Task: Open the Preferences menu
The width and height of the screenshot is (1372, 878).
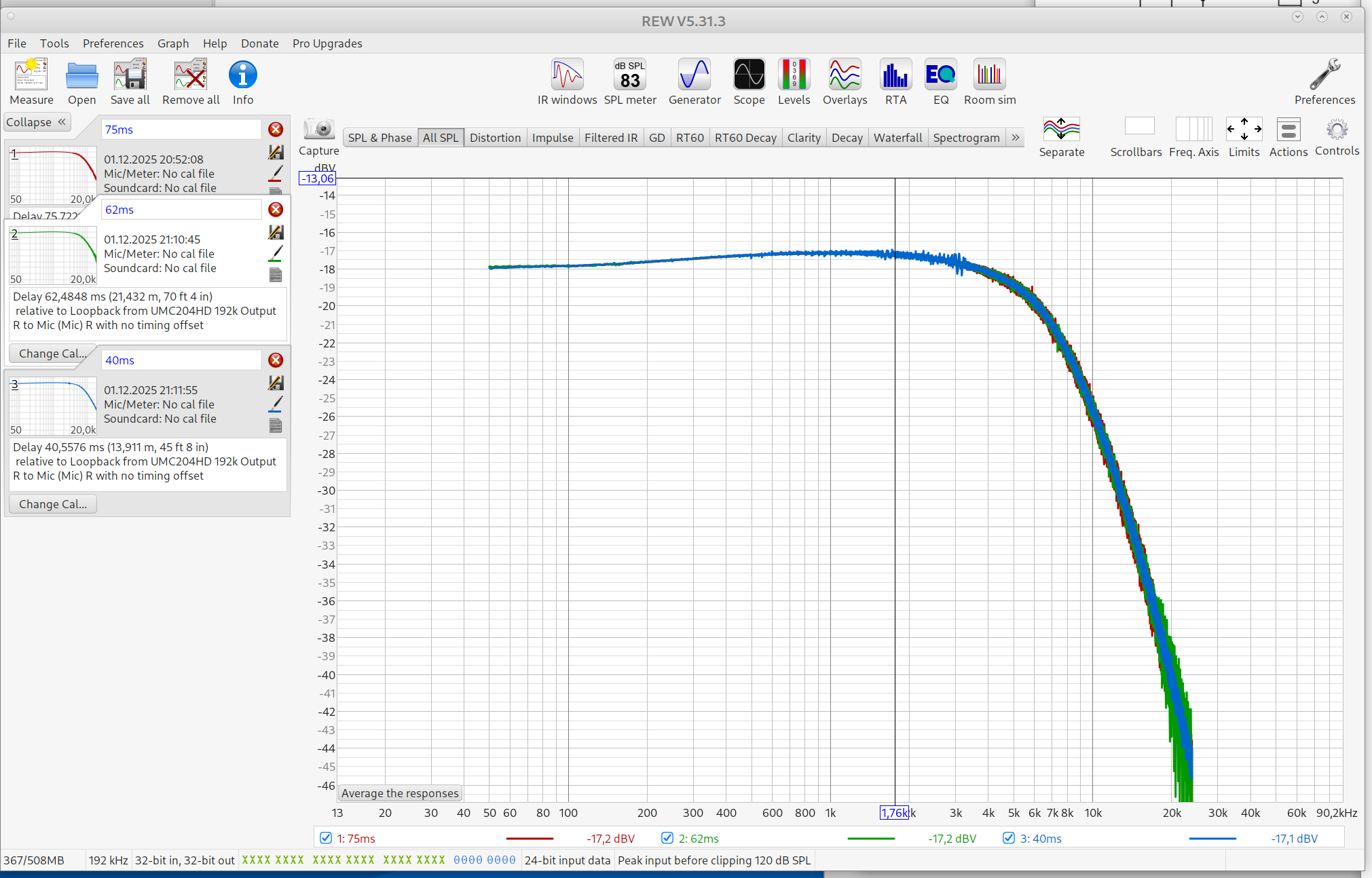Action: [x=113, y=43]
